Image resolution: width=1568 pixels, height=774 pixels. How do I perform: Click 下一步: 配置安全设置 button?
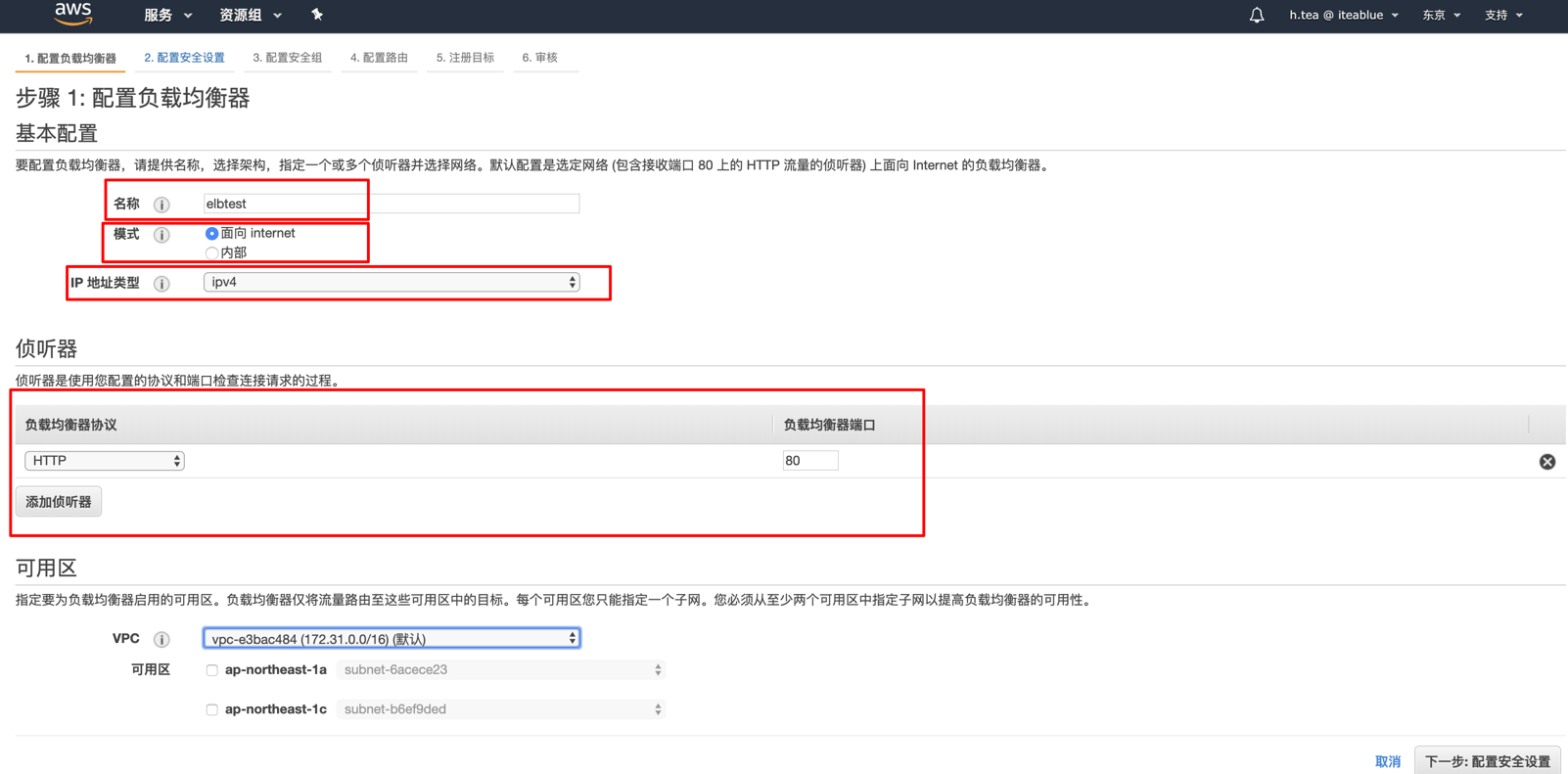pyautogui.click(x=1487, y=761)
